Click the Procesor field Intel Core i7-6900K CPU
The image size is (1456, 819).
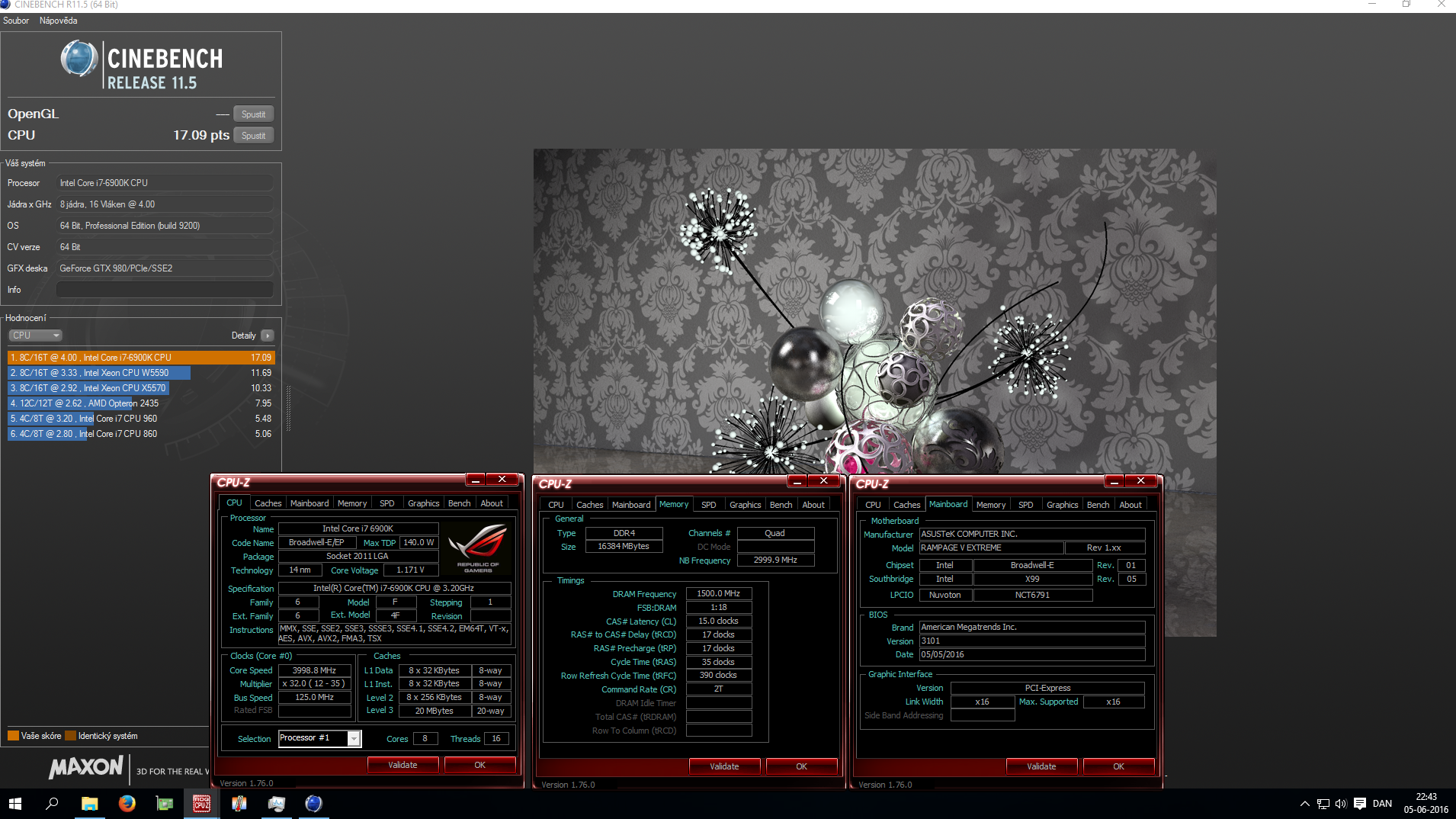point(165,183)
